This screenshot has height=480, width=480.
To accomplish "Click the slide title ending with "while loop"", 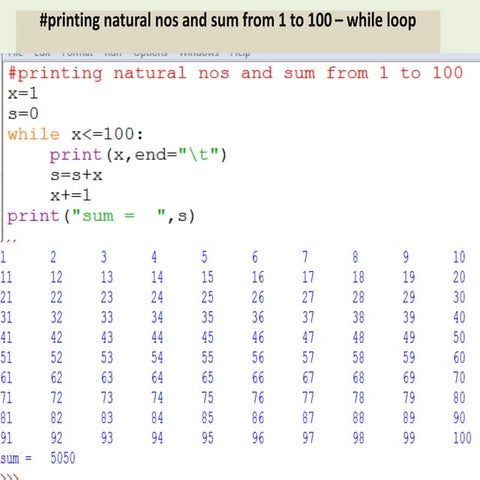I will tap(228, 21).
